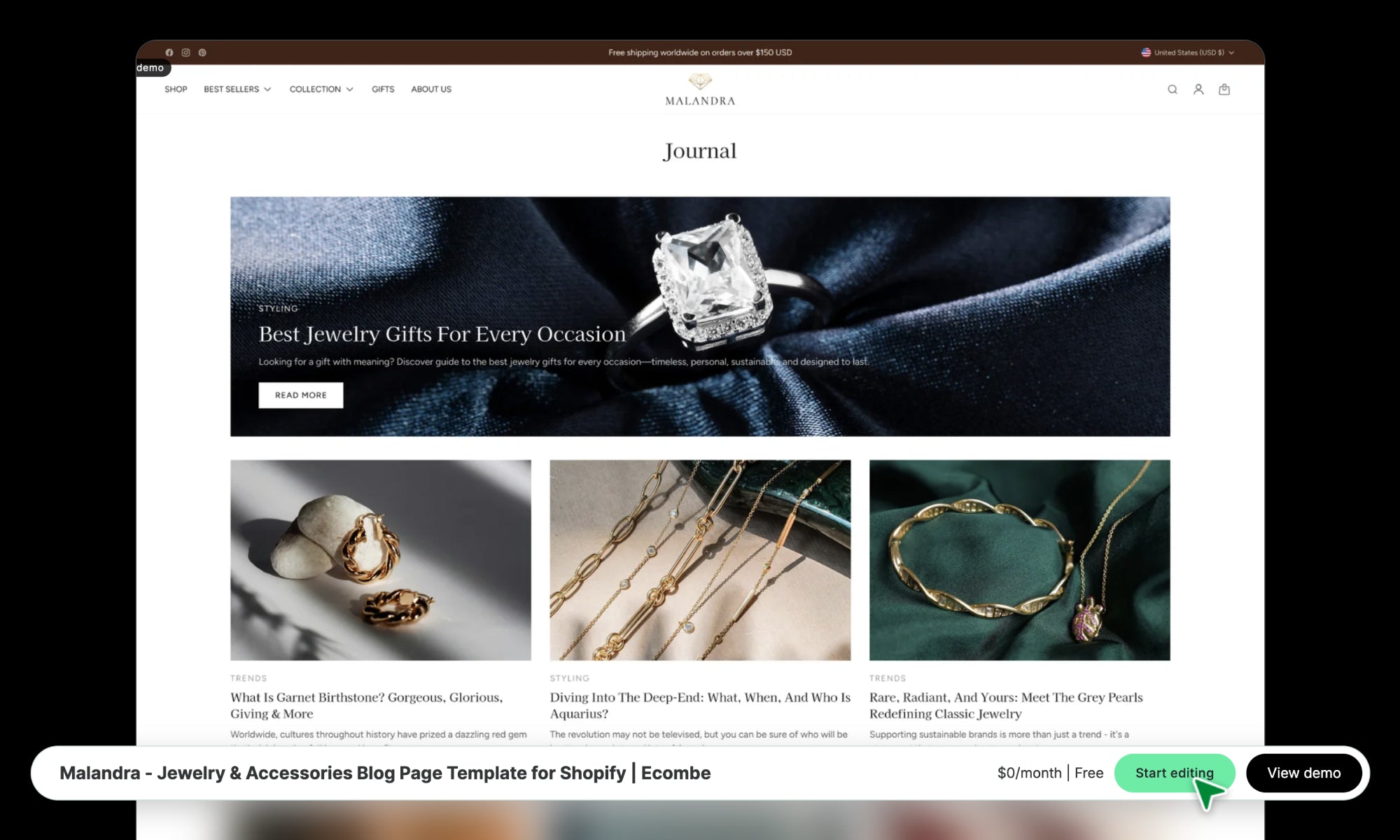Click the search magnifier icon

click(1172, 90)
